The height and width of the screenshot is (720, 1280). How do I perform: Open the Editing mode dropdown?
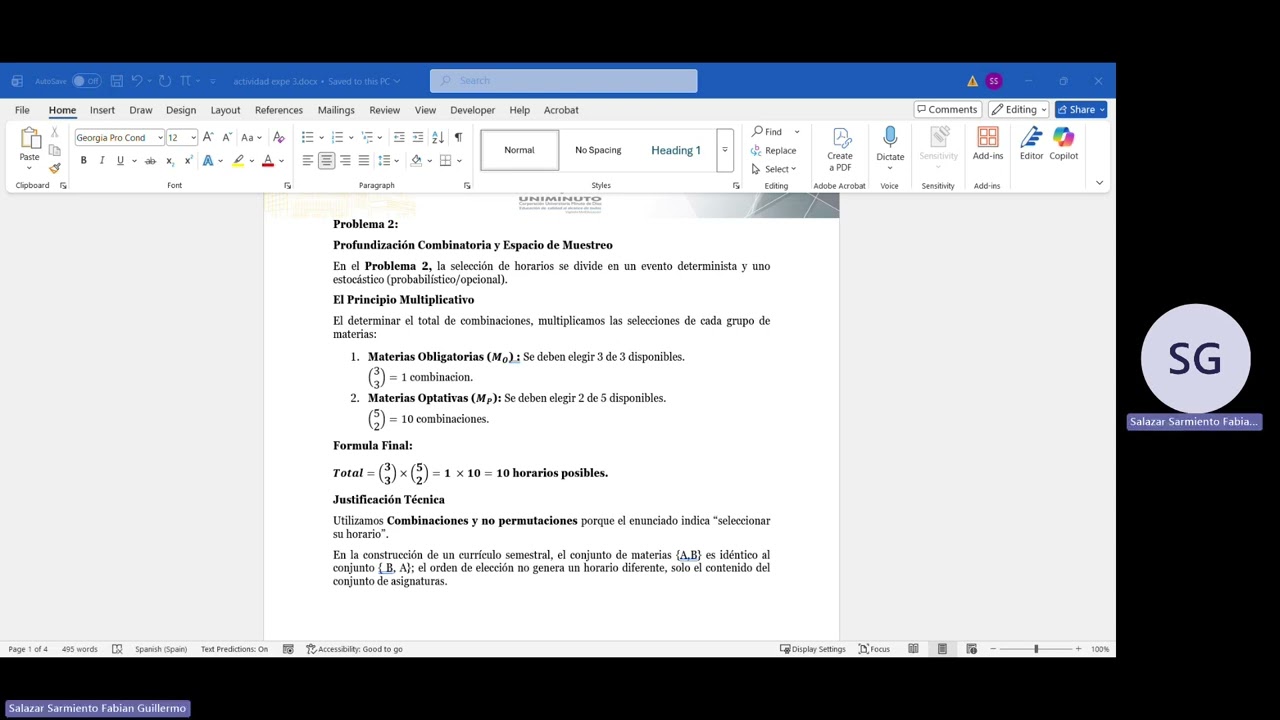[1019, 110]
